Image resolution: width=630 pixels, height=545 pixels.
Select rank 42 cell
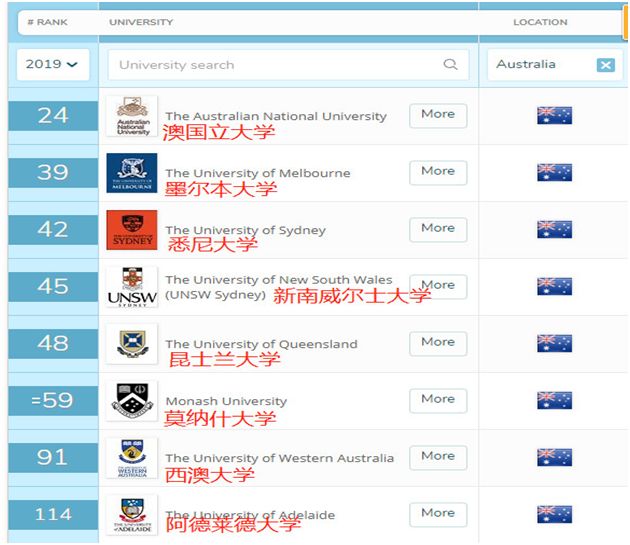point(53,230)
